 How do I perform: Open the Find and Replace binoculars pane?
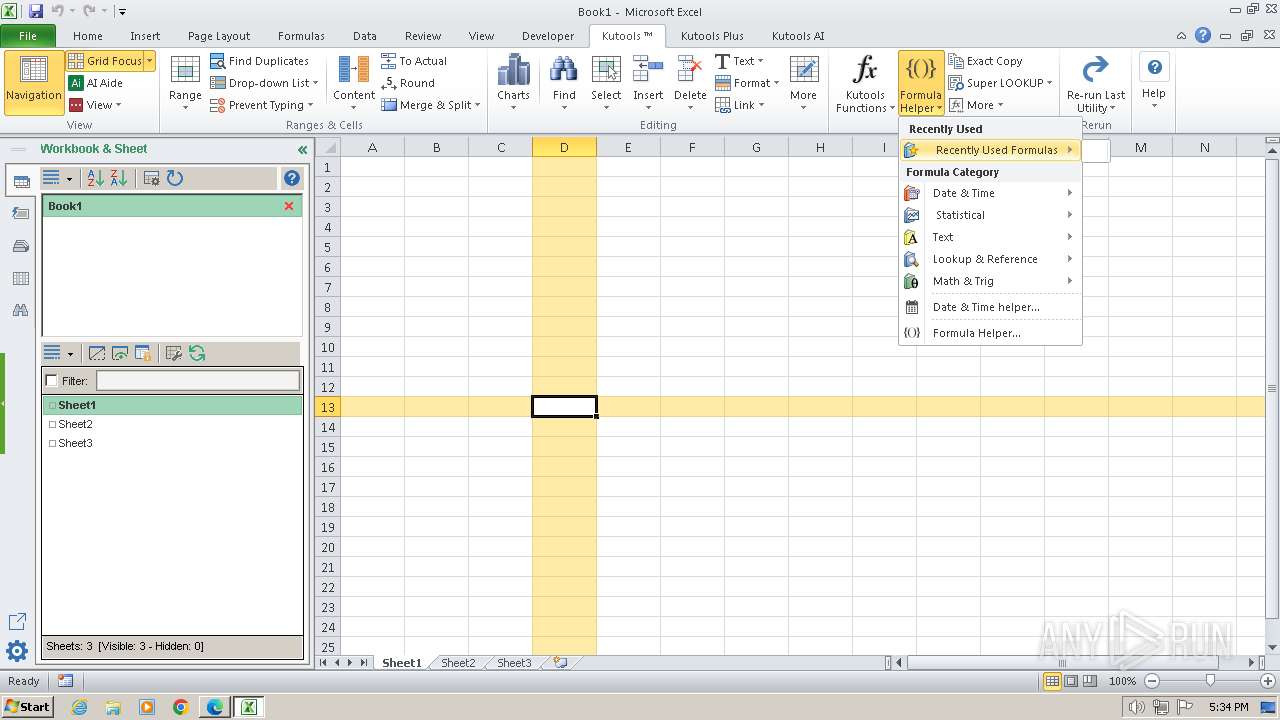[20, 311]
